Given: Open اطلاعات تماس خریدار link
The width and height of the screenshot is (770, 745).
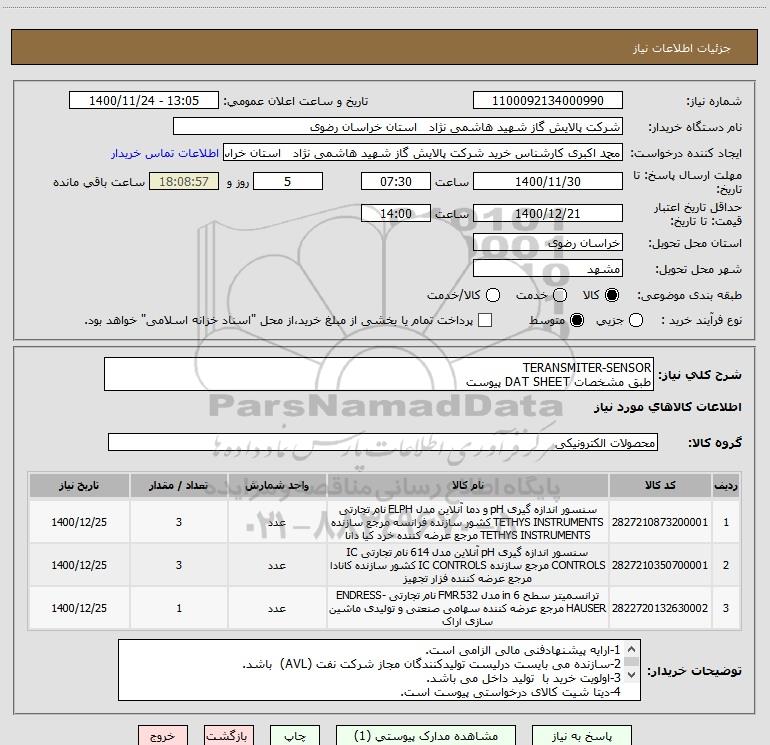Looking at the screenshot, I should click(x=165, y=153).
